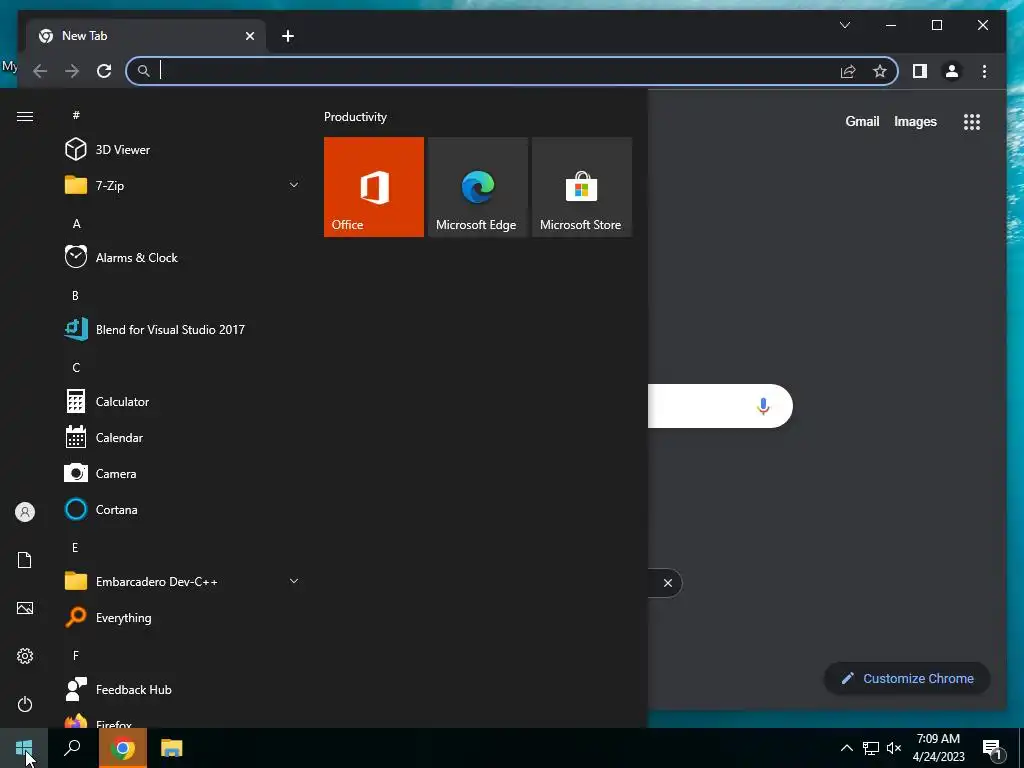Click letter E section header

coord(76,547)
